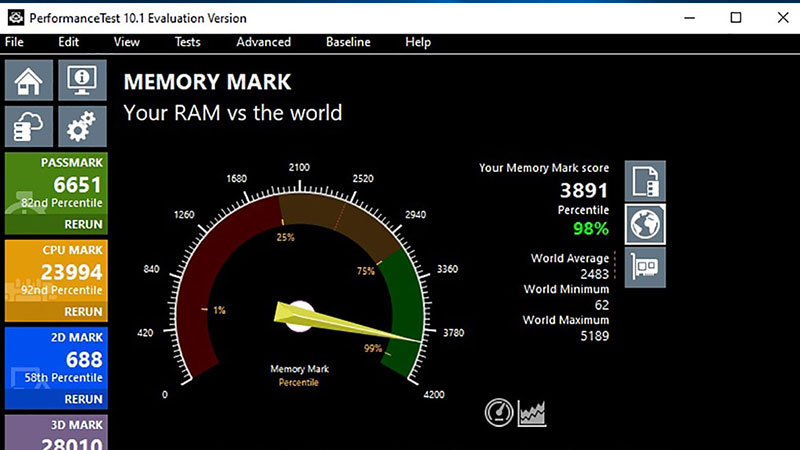The width and height of the screenshot is (800, 450).
Task: Click the 25% marker on the gauge
Action: [x=285, y=237]
